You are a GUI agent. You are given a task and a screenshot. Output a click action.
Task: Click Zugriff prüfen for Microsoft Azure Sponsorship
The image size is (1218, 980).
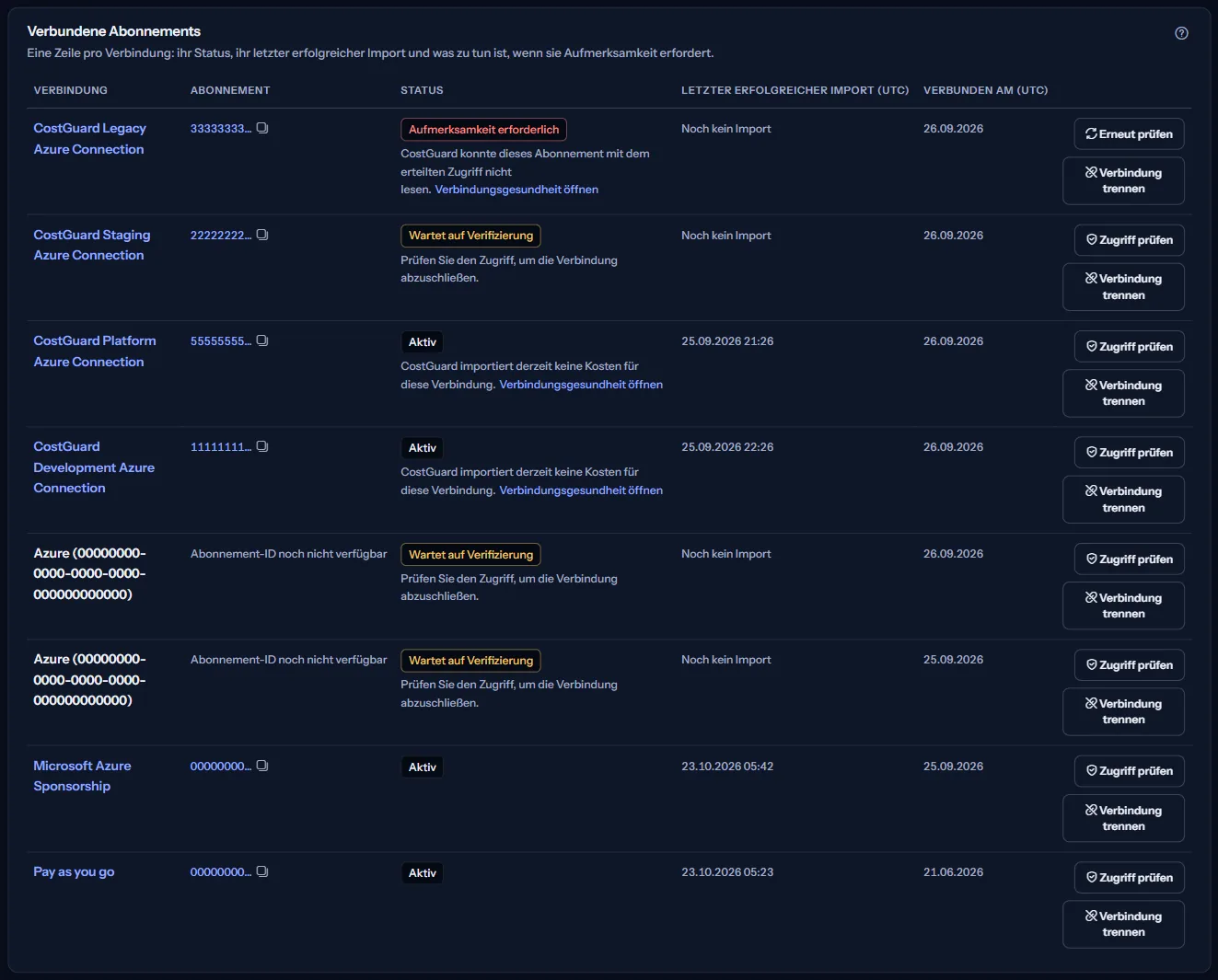(1129, 770)
